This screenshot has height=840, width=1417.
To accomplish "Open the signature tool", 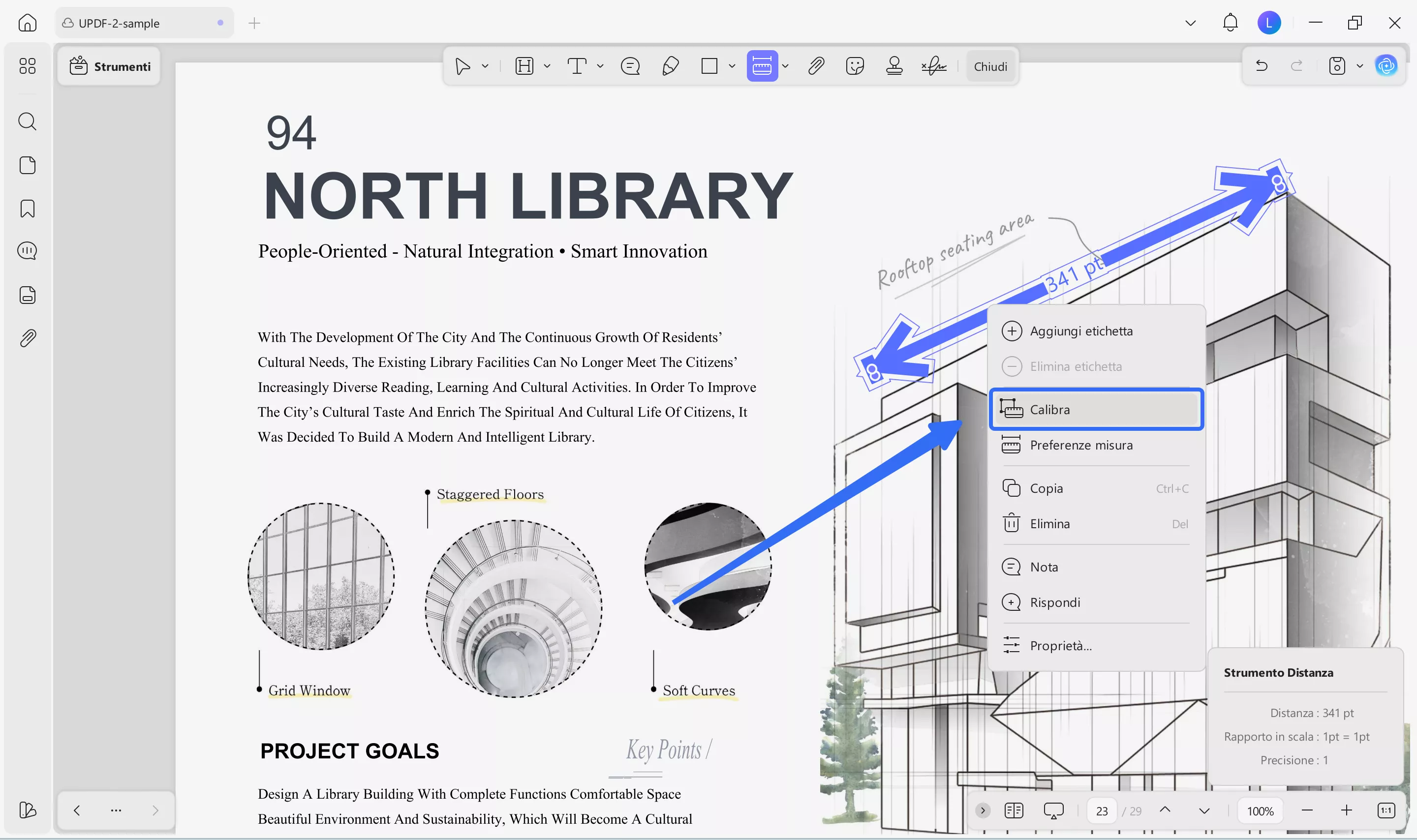I will pyautogui.click(x=933, y=66).
